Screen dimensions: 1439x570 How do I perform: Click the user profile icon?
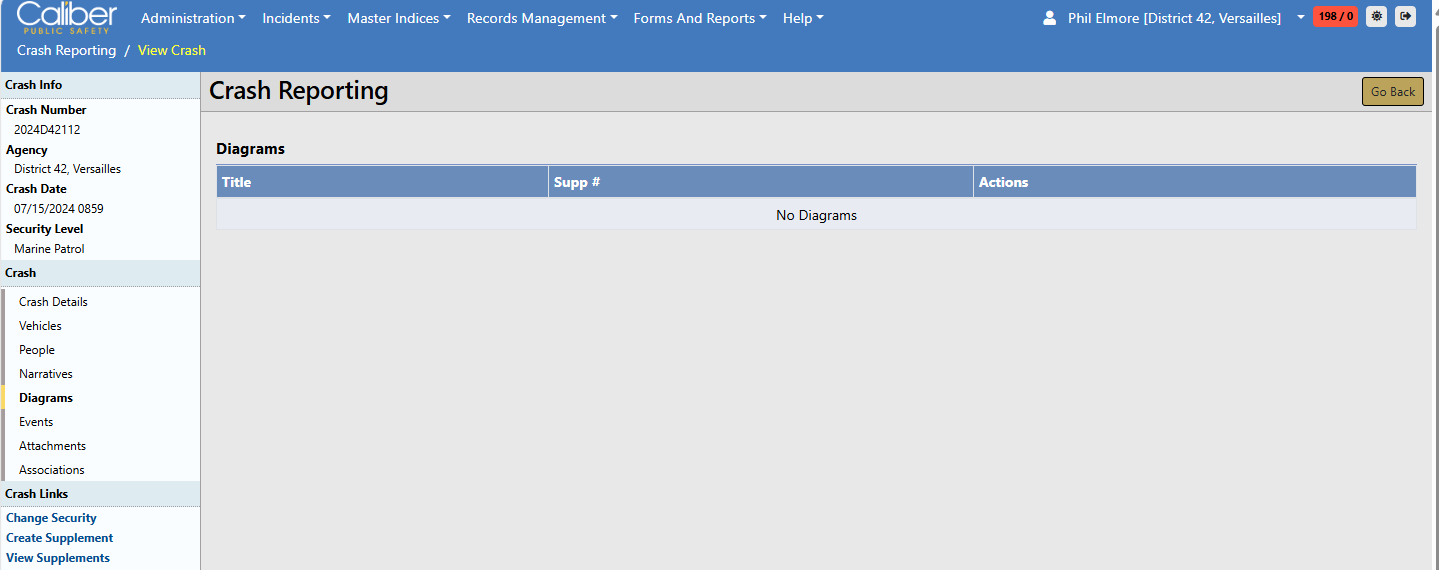[x=1049, y=18]
